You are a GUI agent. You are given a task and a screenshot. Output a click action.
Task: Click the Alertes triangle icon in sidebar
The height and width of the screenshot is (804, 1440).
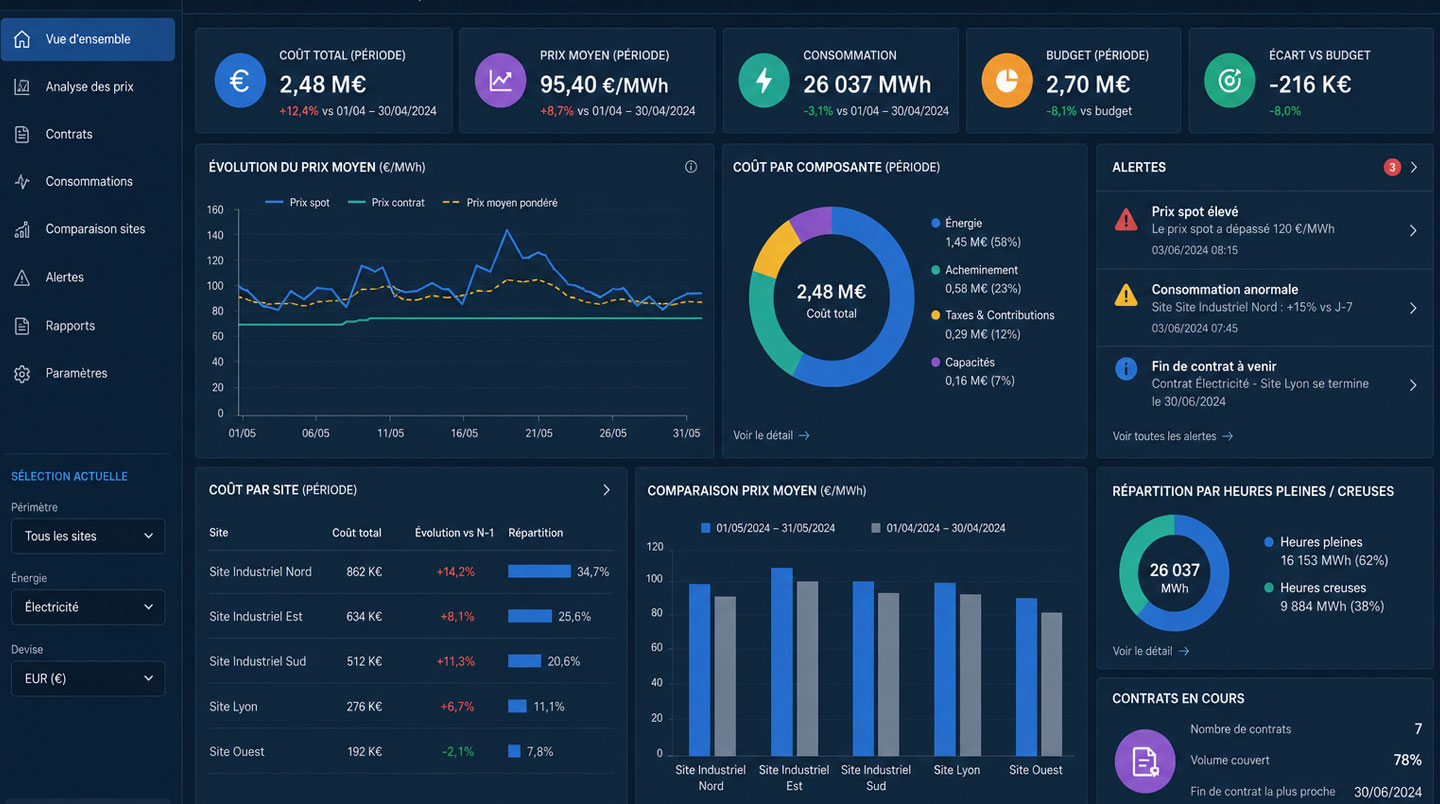21,277
